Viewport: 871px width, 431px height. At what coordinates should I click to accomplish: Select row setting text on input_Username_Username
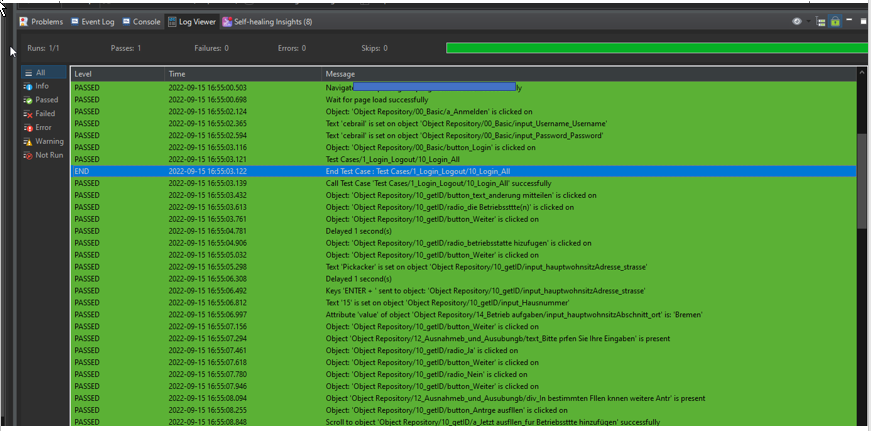464,124
